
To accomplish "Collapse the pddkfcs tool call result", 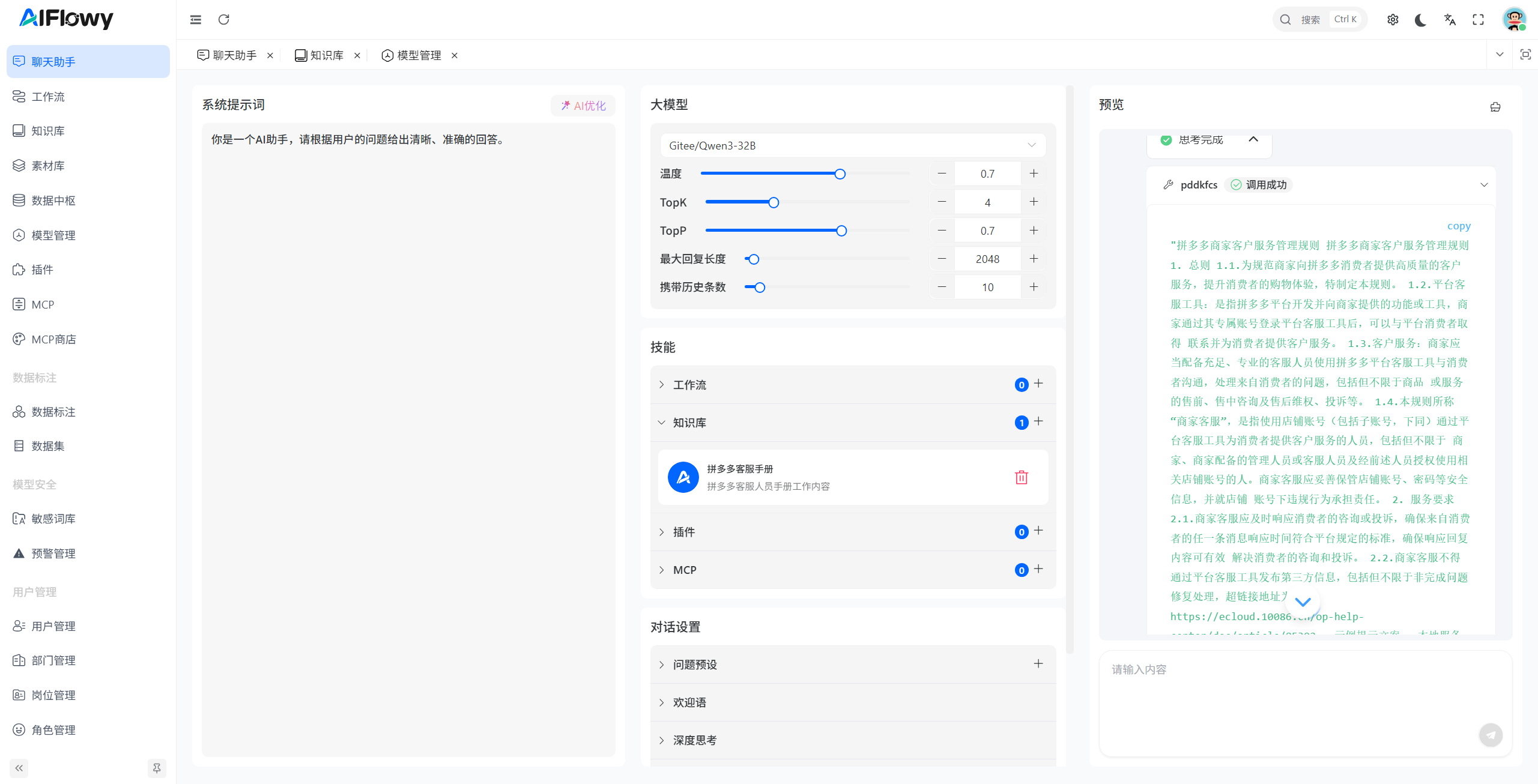I will click(1483, 185).
